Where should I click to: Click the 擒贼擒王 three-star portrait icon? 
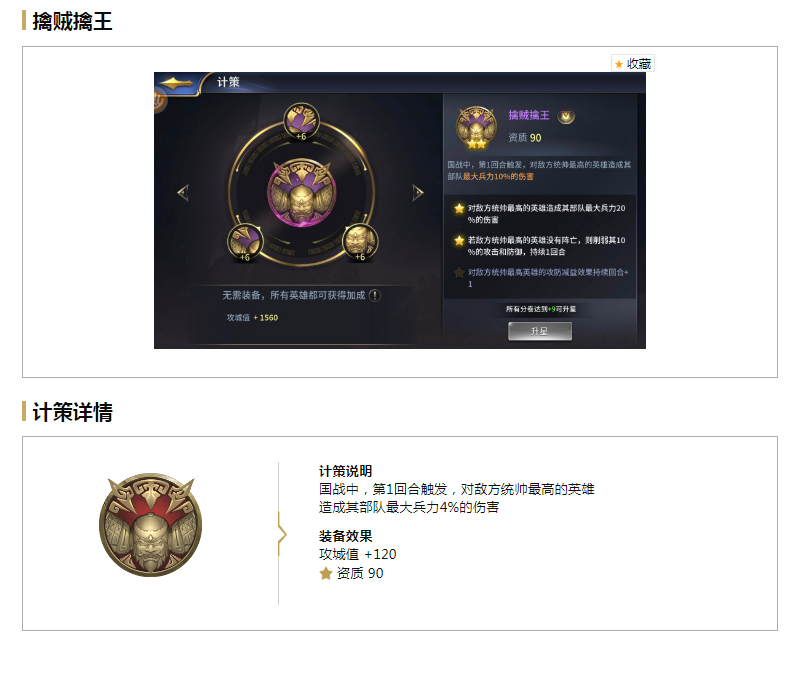pos(476,127)
